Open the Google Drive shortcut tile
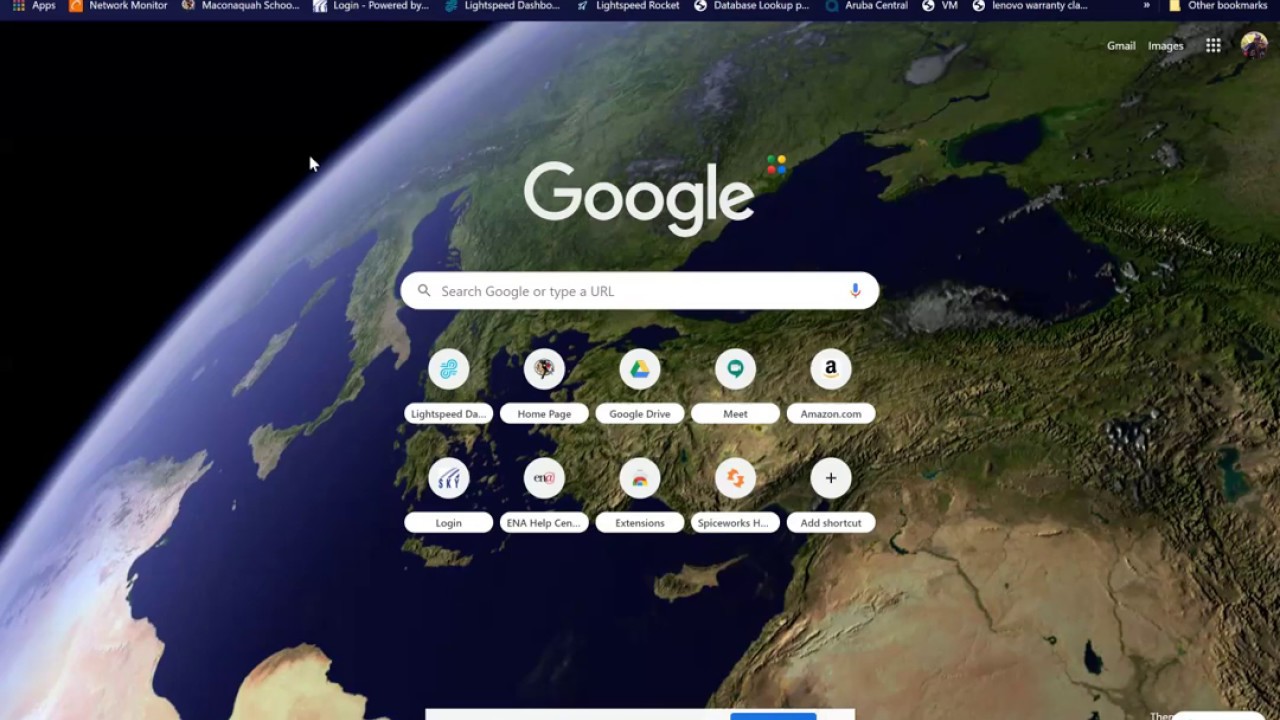Screen dimensions: 1280x720 coord(640,386)
